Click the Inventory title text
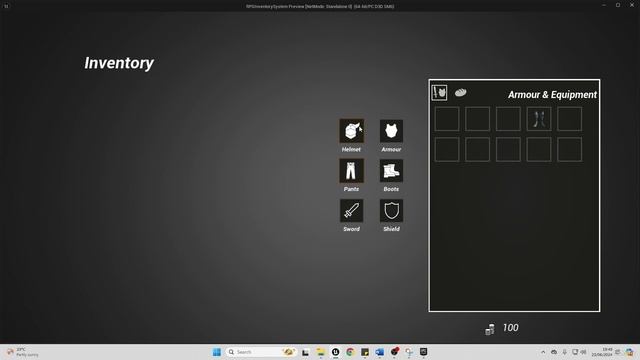 coord(119,63)
